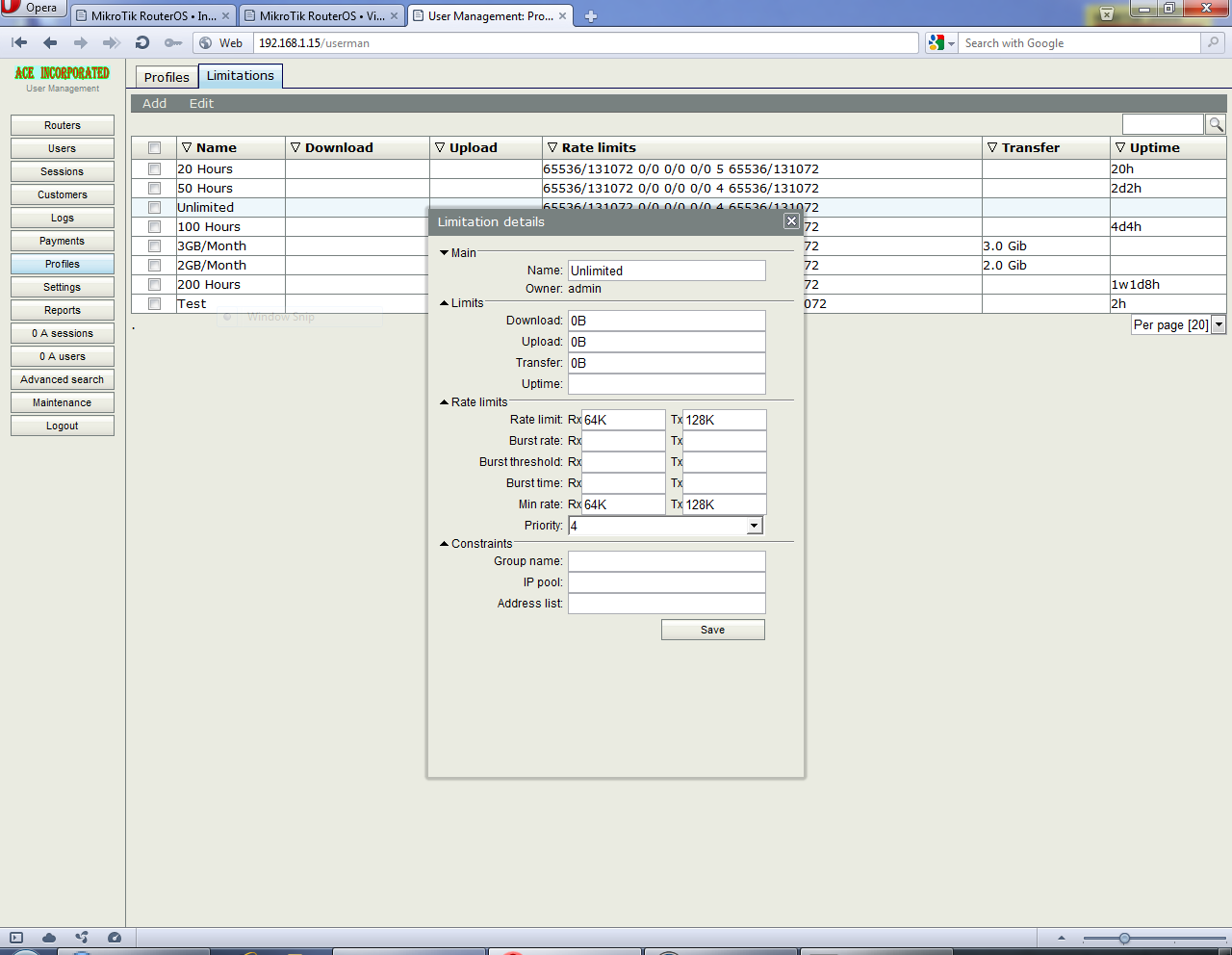Click the Web globe badge in address bar
Image resolution: width=1232 pixels, height=955 pixels.
coord(220,43)
